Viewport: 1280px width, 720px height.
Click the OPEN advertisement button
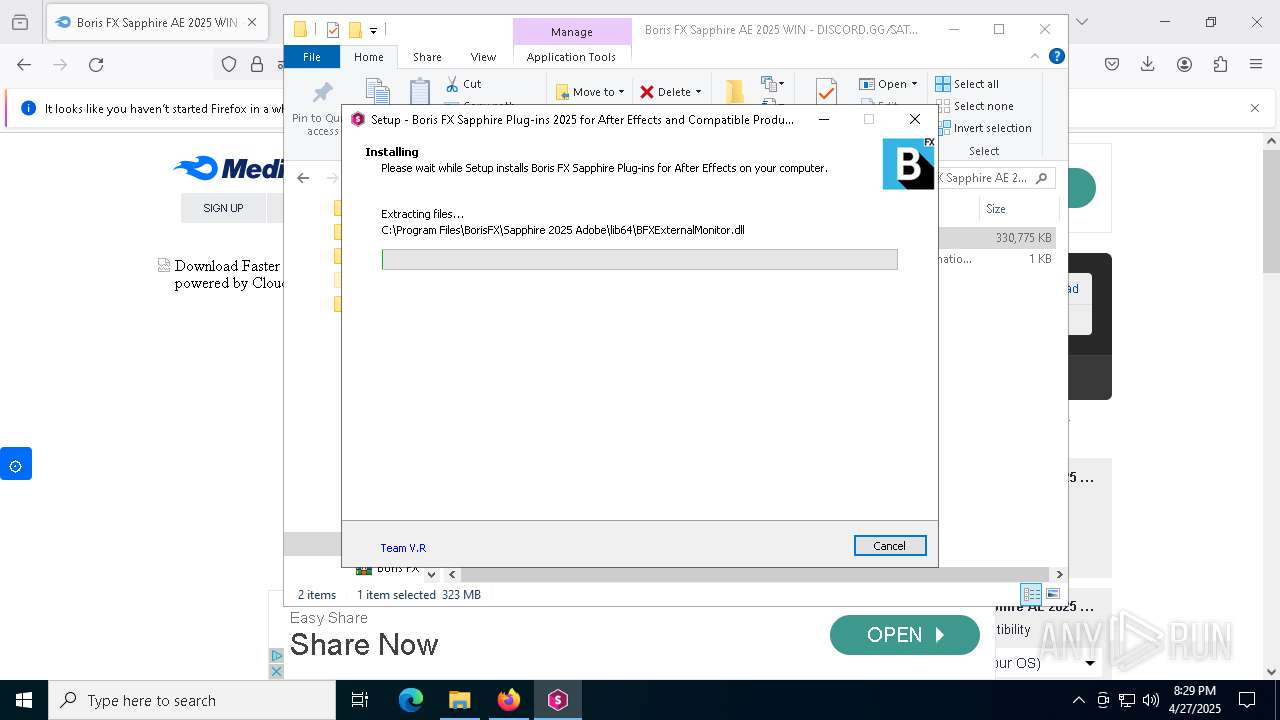tap(905, 635)
